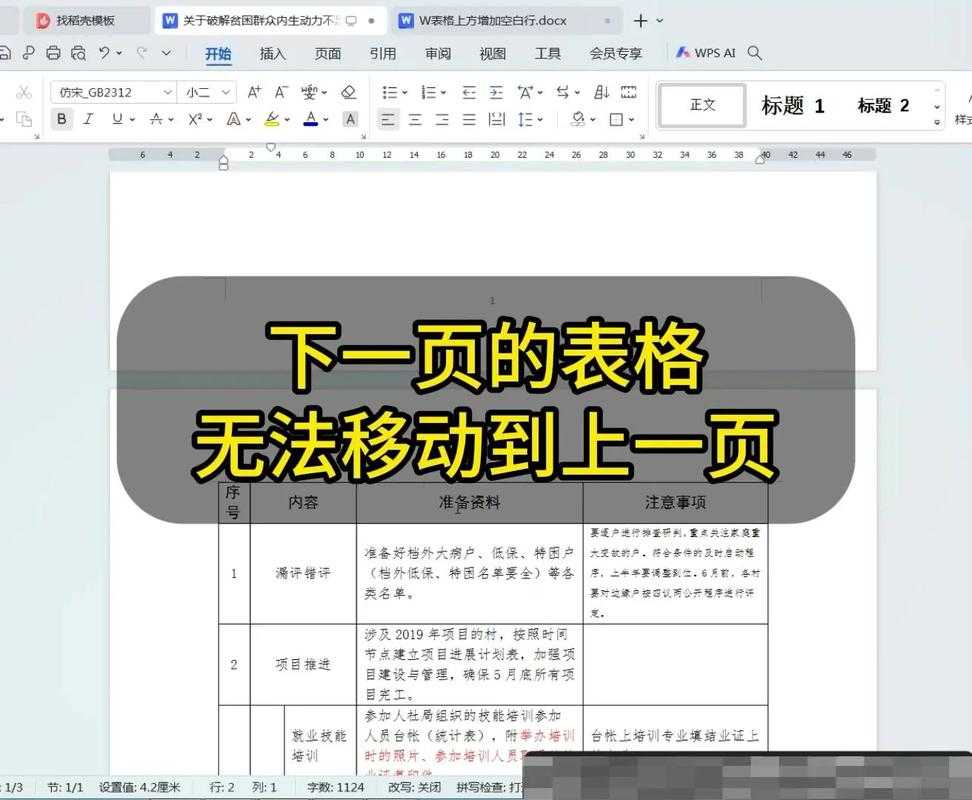Image resolution: width=972 pixels, height=800 pixels.
Task: Select the Bold formatting icon
Action: click(61, 120)
